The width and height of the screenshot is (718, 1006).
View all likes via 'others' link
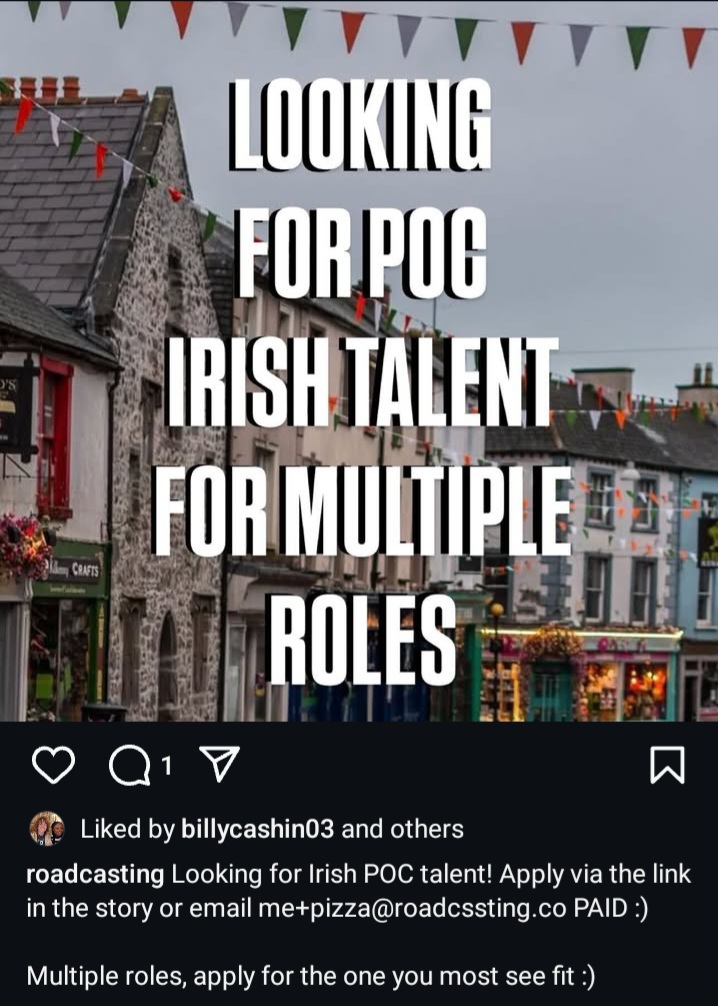[427, 829]
